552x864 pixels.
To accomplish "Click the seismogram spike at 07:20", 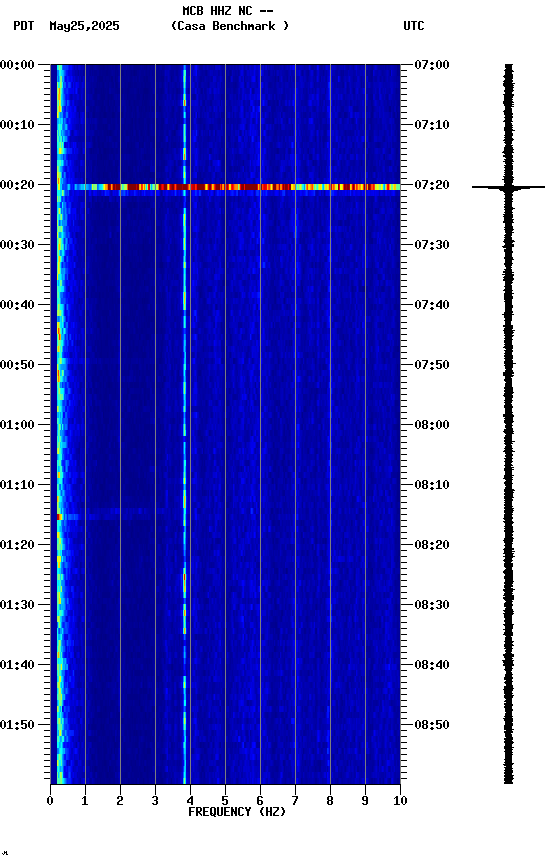I will 508,187.
